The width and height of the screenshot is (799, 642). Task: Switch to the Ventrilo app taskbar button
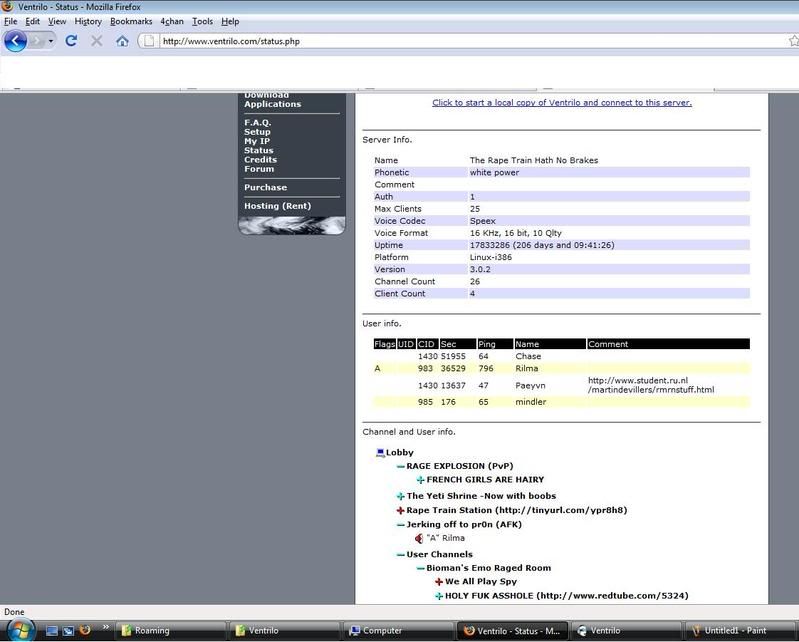[x=625, y=631]
